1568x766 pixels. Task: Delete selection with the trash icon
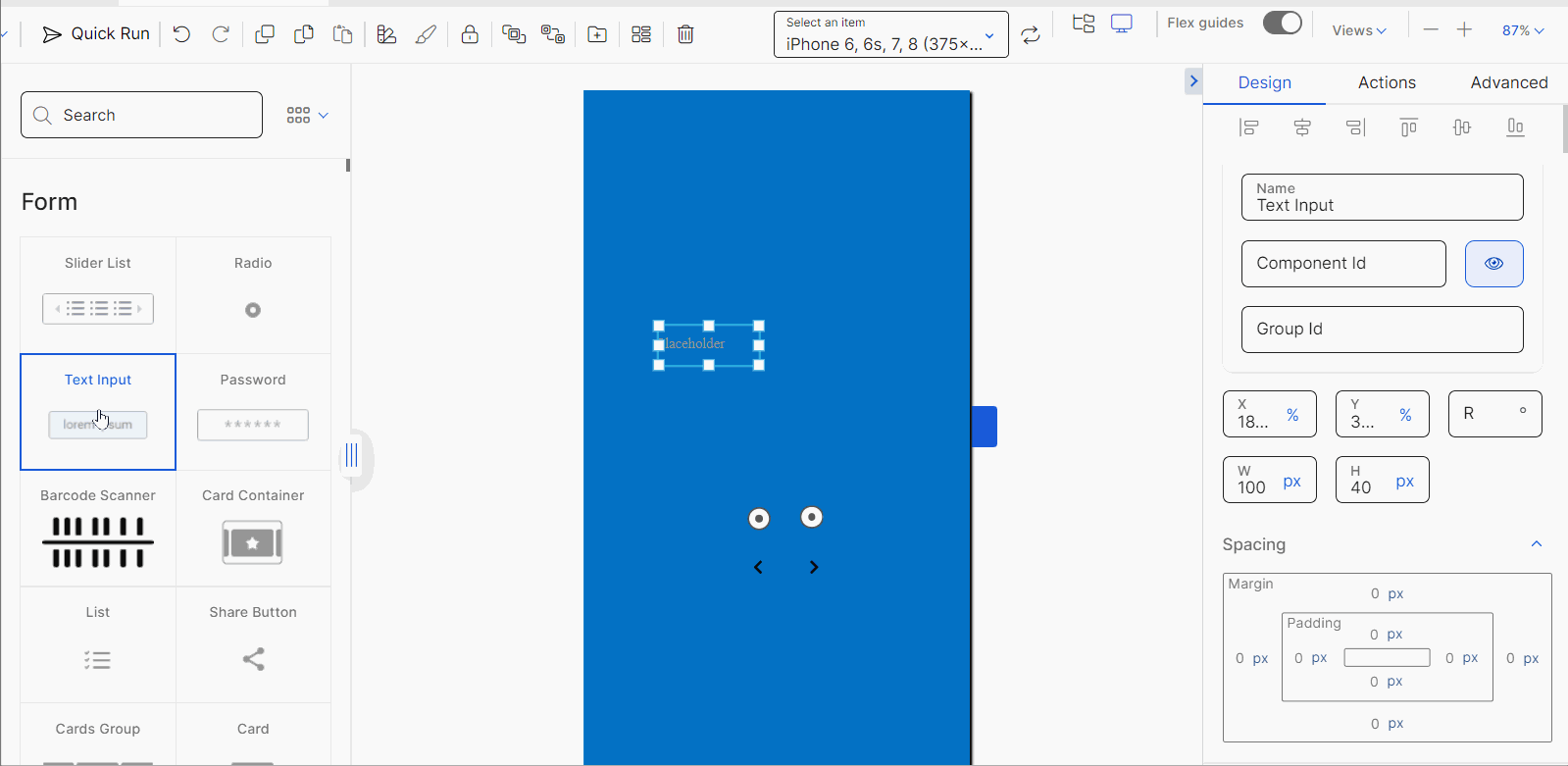point(685,34)
